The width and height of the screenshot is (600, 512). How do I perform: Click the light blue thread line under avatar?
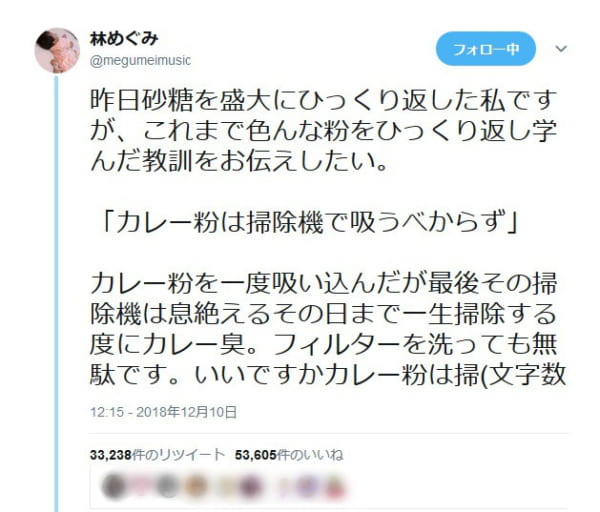[x=57, y=294]
